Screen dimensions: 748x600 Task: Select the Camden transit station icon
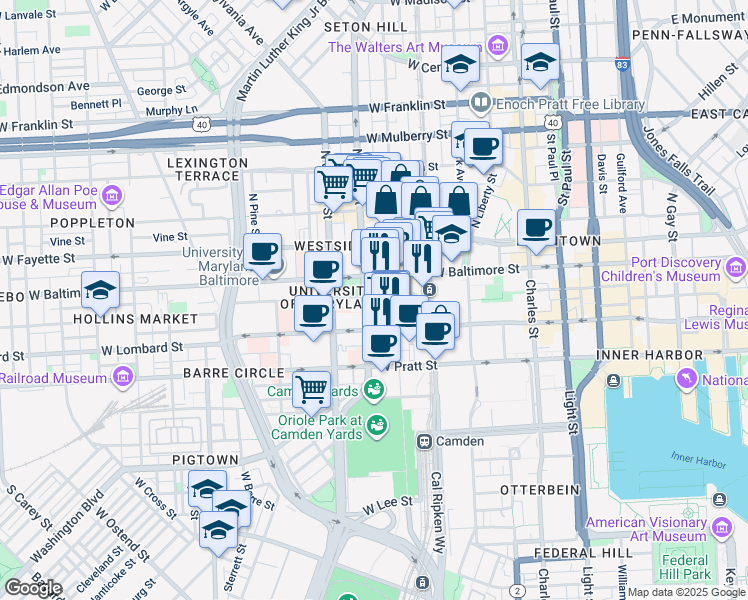pyautogui.click(x=424, y=442)
